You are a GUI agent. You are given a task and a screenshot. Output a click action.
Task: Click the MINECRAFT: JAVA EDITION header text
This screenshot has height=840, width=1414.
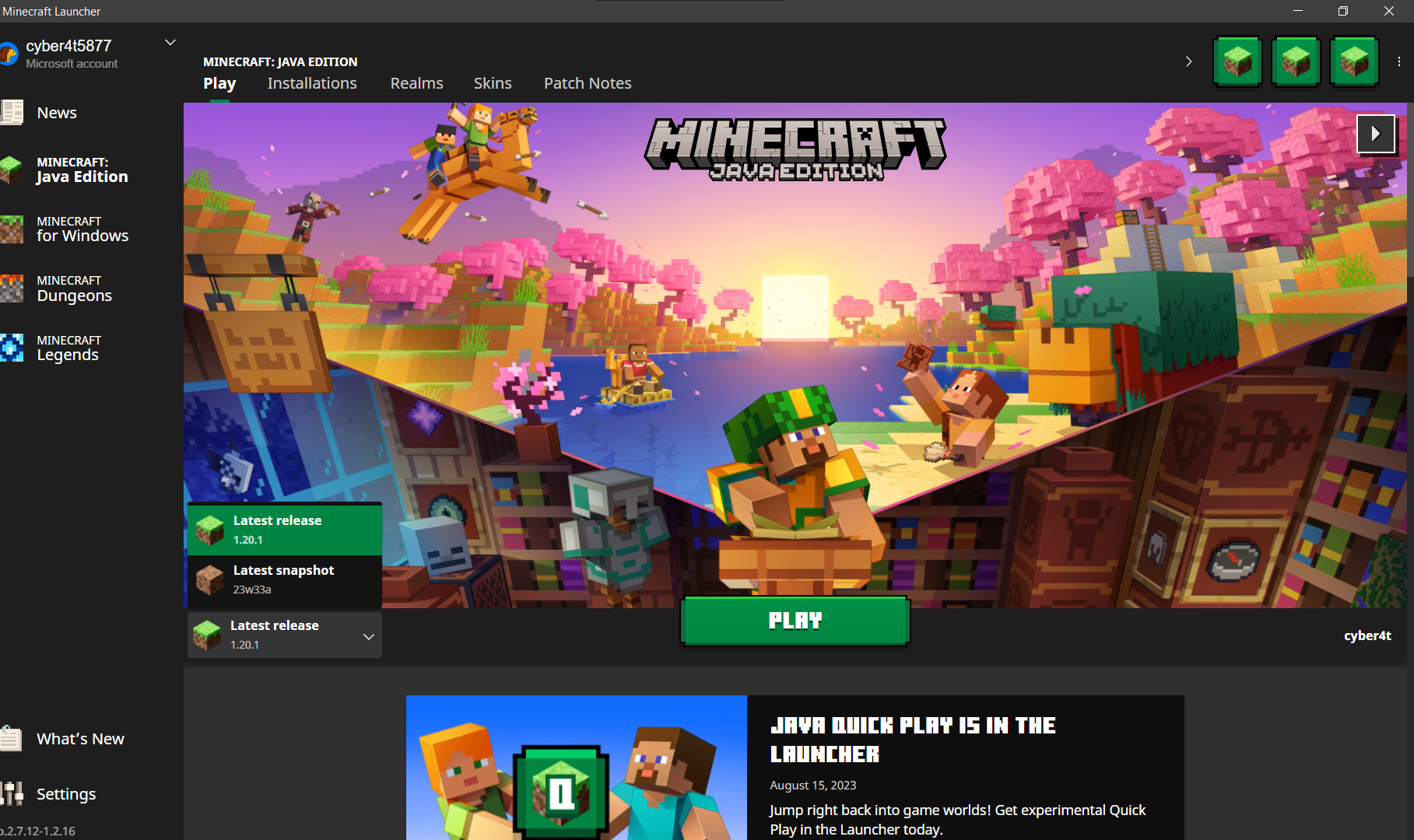280,61
